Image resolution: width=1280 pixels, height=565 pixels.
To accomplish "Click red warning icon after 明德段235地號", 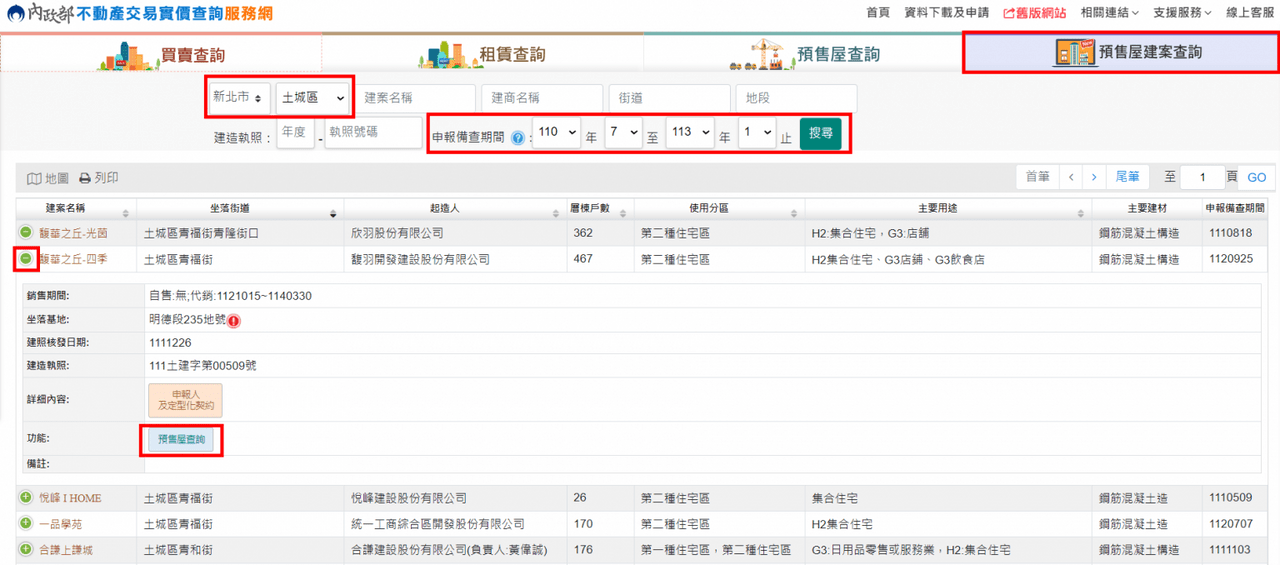I will 234,321.
